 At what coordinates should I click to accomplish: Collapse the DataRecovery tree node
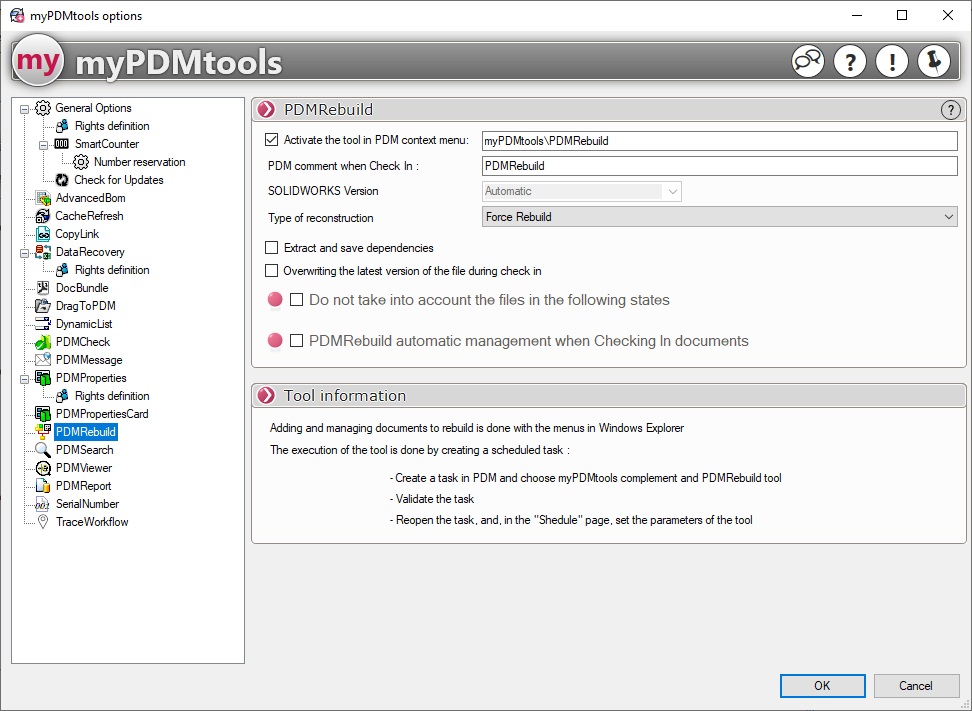click(x=25, y=252)
